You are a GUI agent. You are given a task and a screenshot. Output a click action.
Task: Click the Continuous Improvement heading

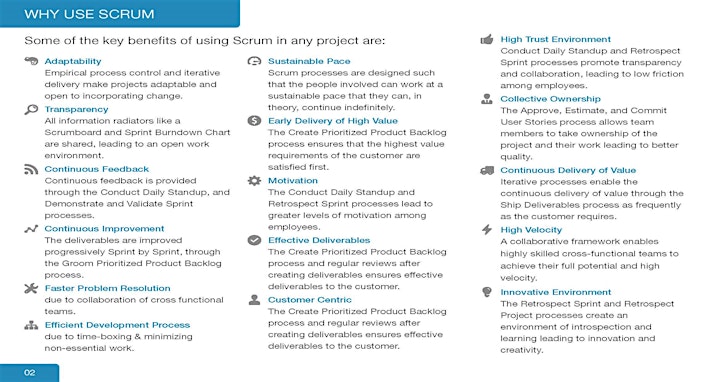pos(104,229)
